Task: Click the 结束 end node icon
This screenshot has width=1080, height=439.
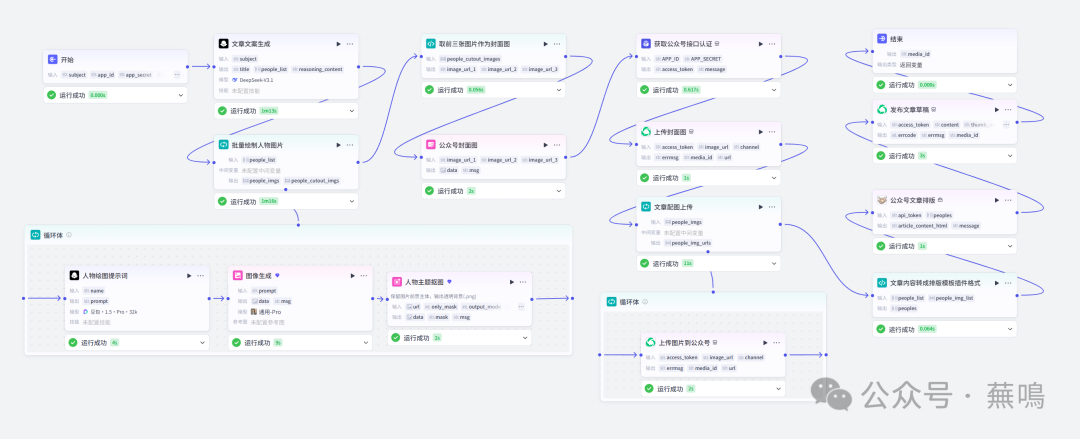Action: (882, 39)
